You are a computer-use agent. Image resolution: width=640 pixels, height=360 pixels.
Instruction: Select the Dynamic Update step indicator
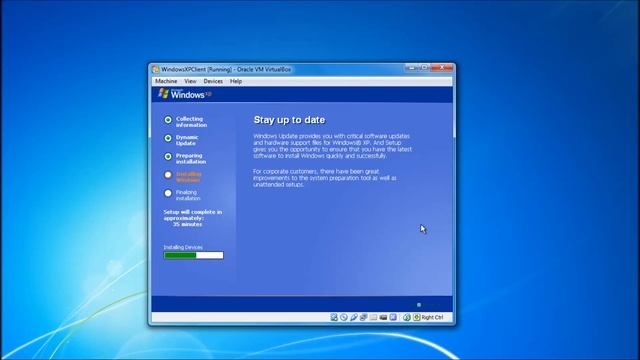pyautogui.click(x=168, y=138)
